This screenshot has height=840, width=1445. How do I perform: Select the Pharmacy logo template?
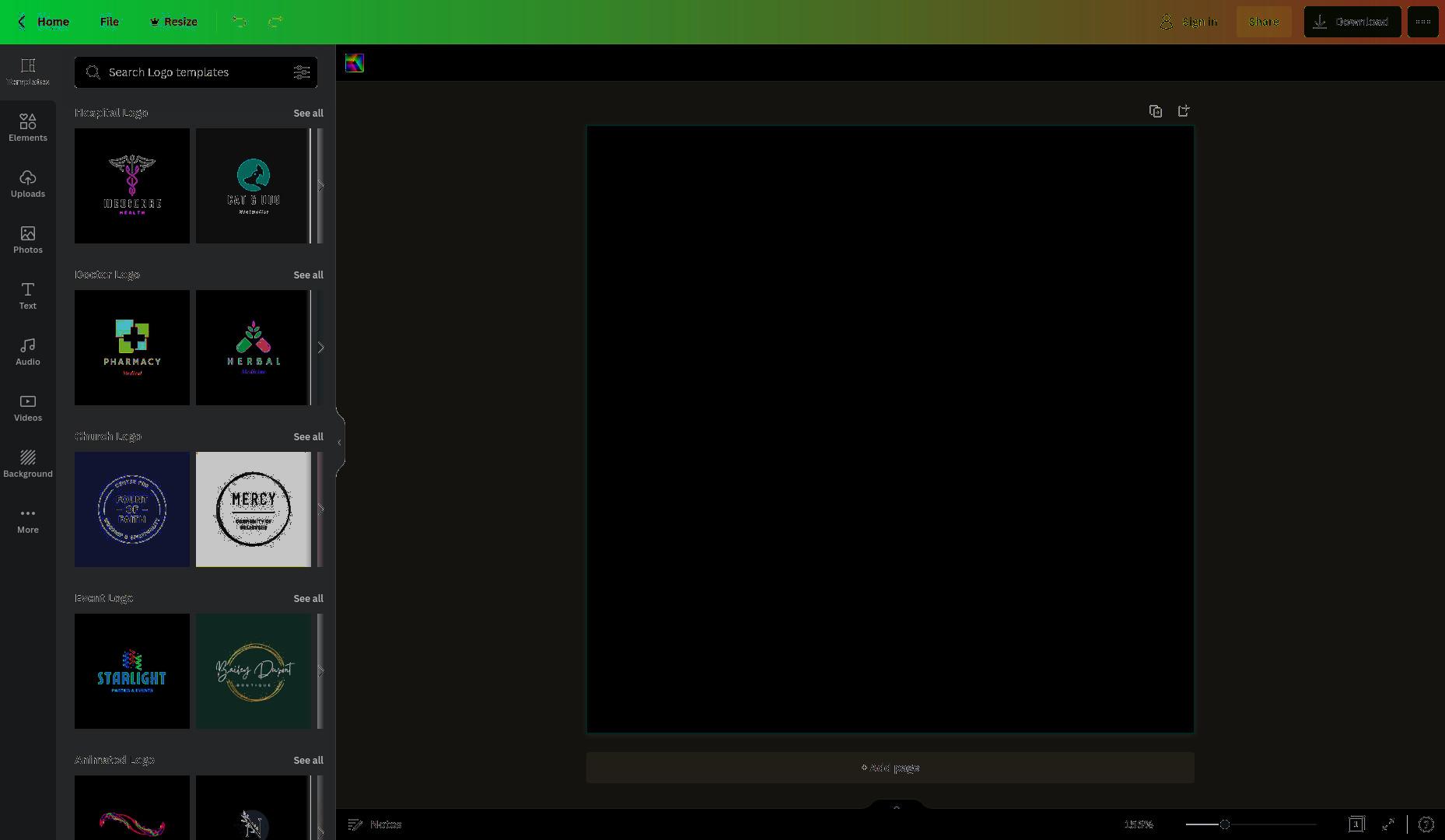132,348
